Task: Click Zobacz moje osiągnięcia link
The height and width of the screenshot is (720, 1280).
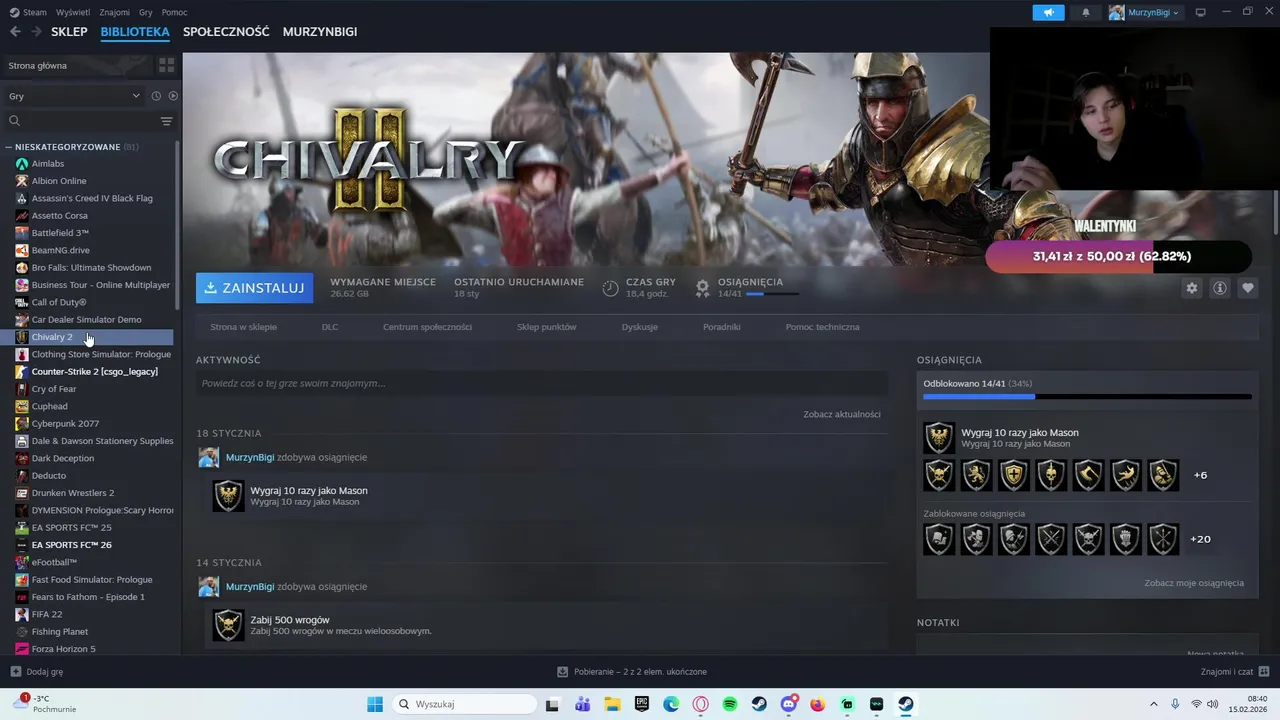Action: point(1194,583)
